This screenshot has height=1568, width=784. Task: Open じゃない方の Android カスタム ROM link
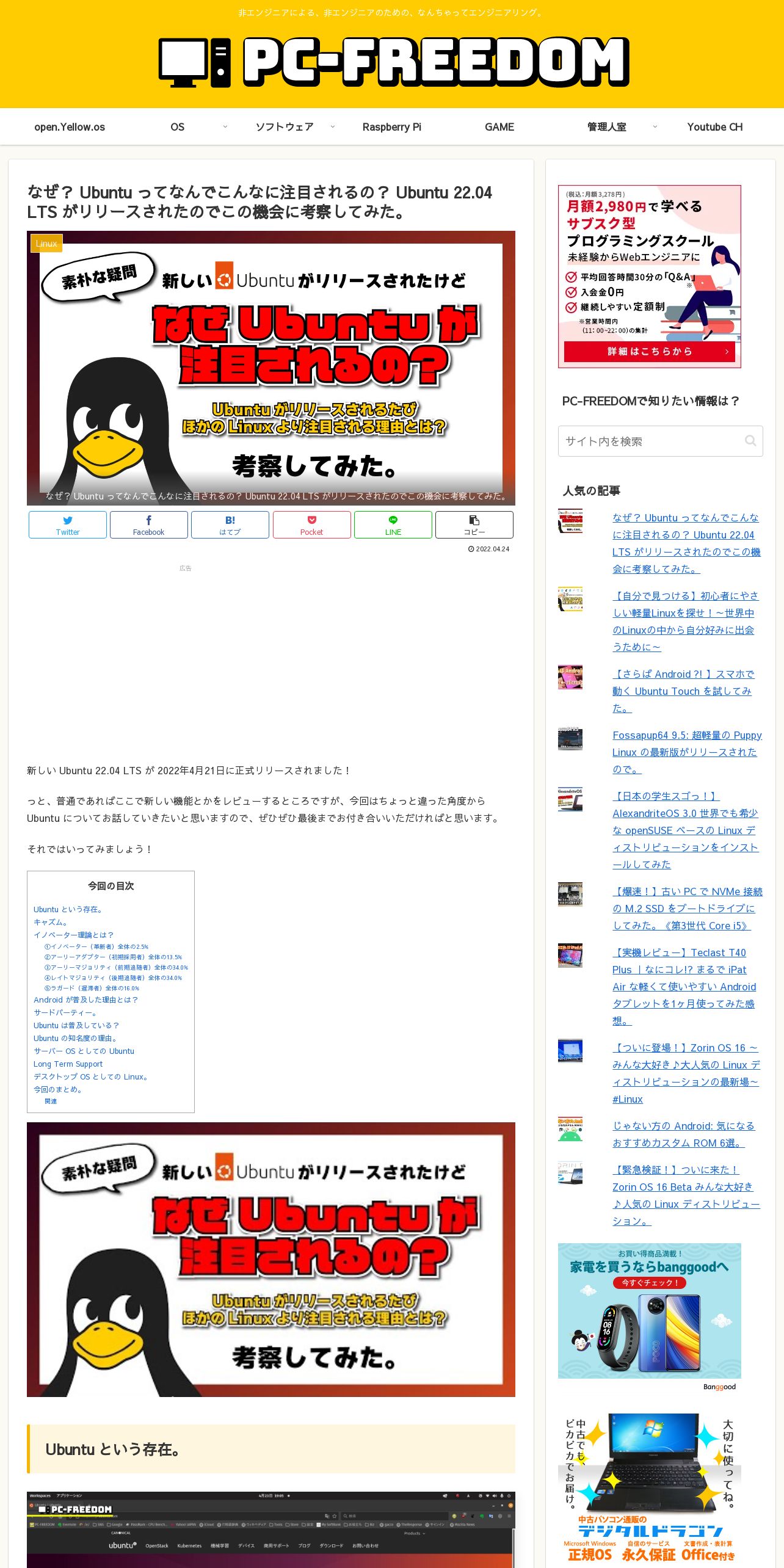[684, 1134]
